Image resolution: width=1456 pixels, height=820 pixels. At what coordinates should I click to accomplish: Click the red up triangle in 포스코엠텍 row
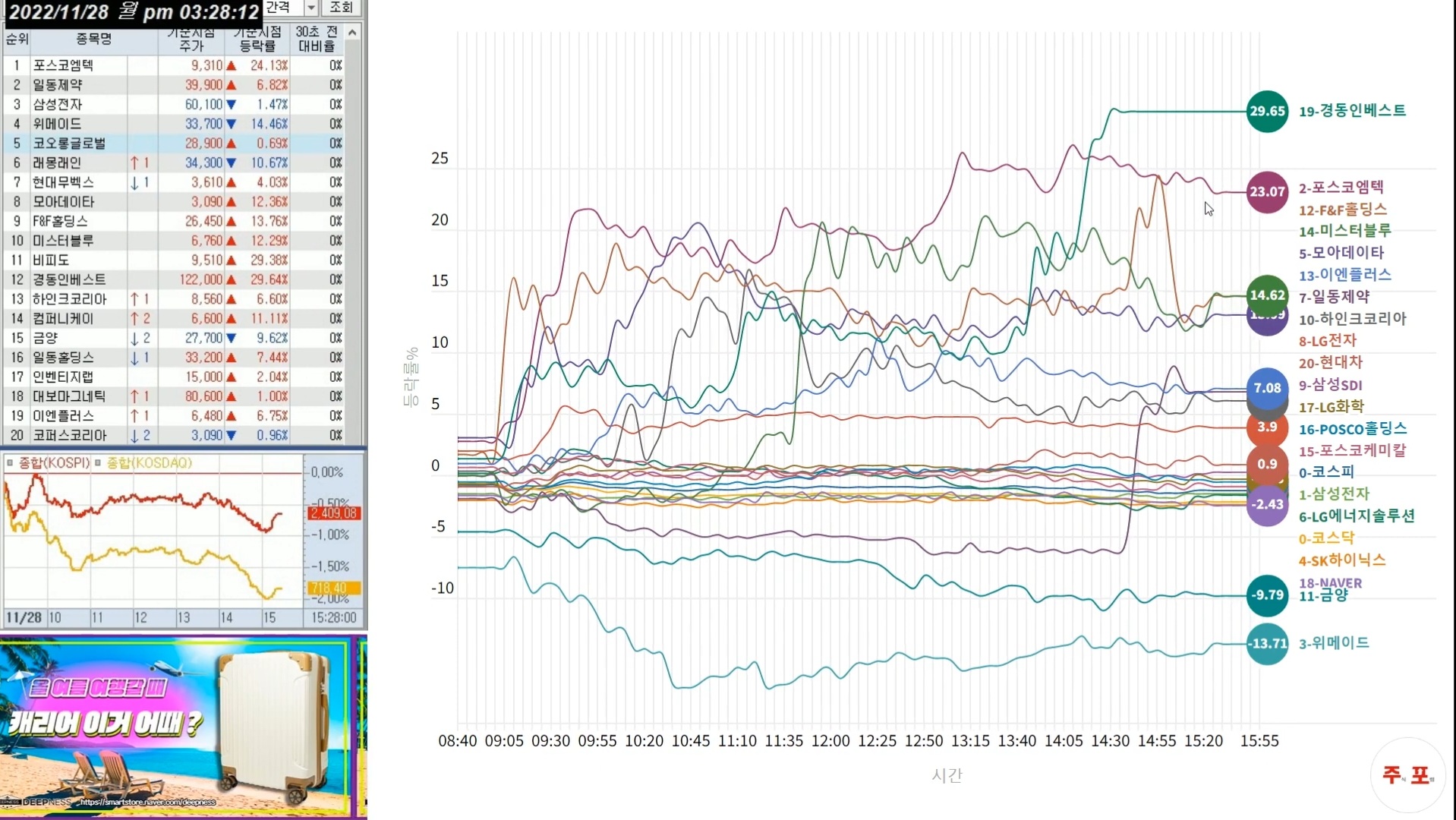click(231, 66)
